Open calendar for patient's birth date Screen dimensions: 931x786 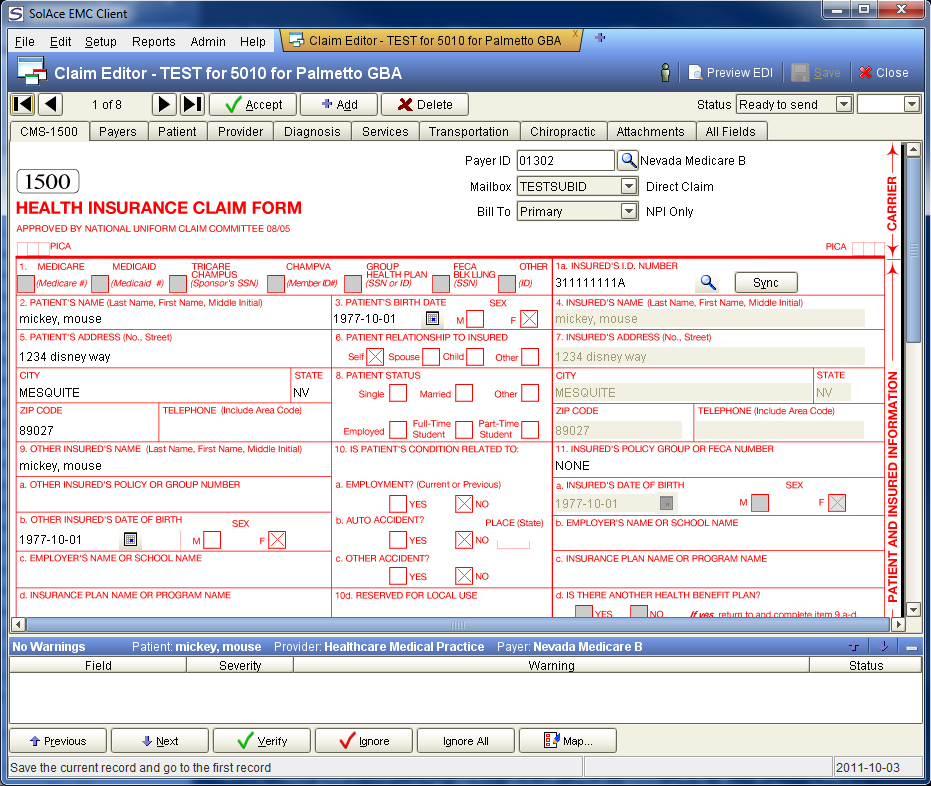tap(432, 319)
